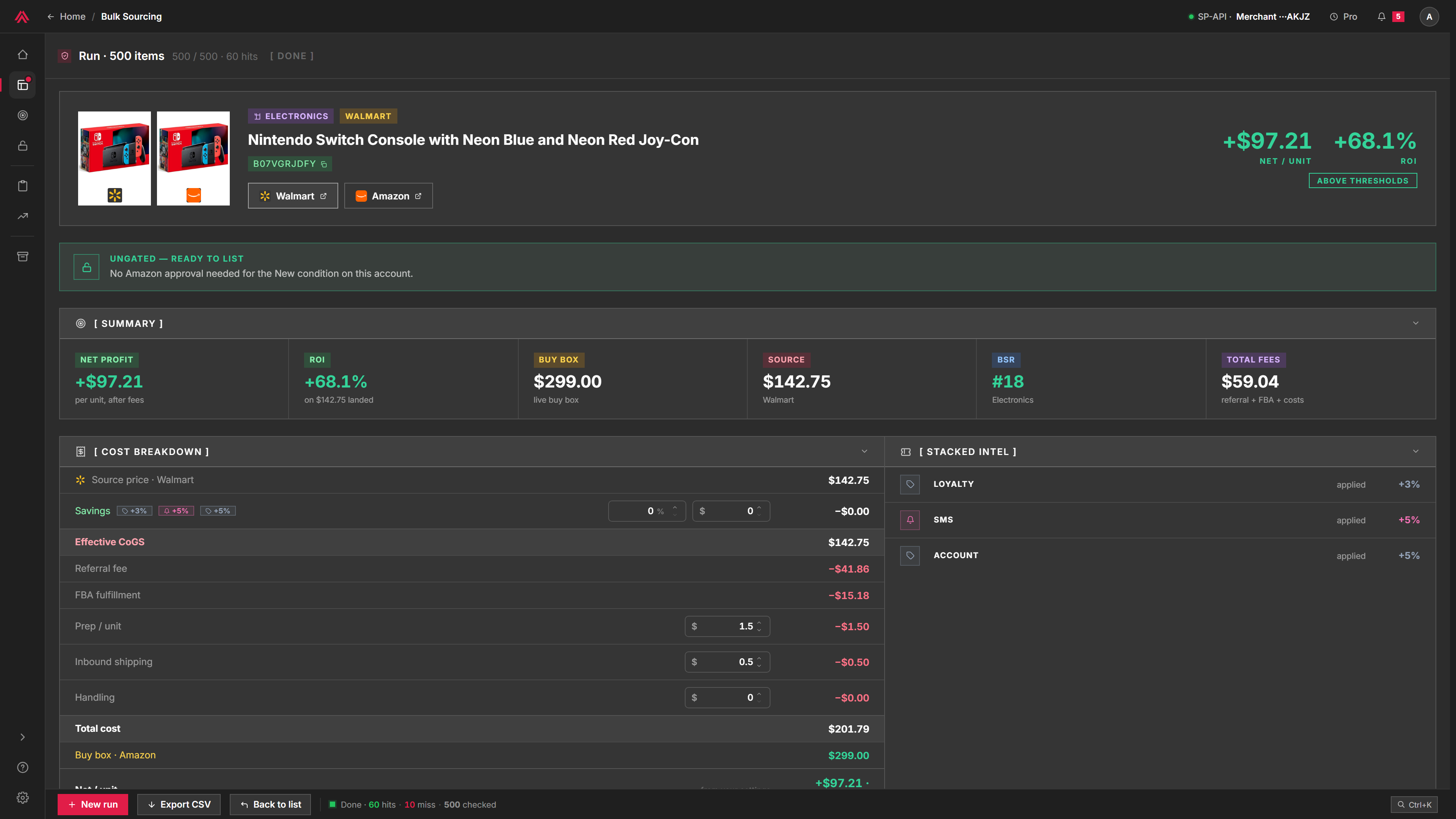Click the Account tag icon
Screen dimensions: 1456x819
[x=910, y=555]
